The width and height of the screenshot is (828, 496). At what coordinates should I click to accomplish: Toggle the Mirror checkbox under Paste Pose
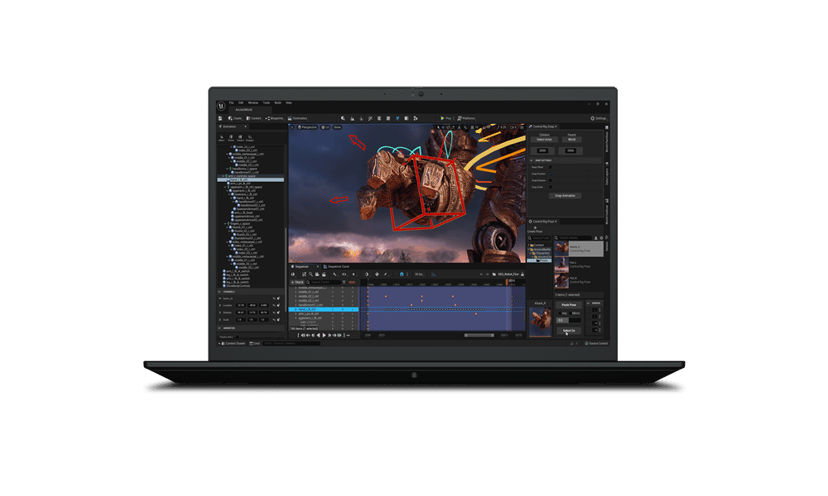[x=570, y=313]
